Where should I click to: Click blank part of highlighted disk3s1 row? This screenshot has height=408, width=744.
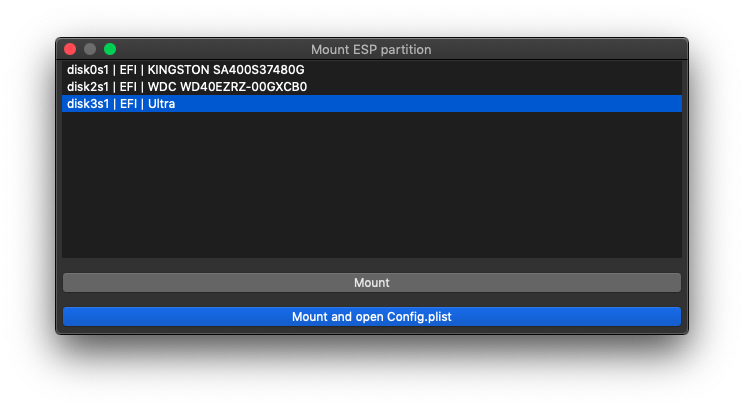(427, 103)
